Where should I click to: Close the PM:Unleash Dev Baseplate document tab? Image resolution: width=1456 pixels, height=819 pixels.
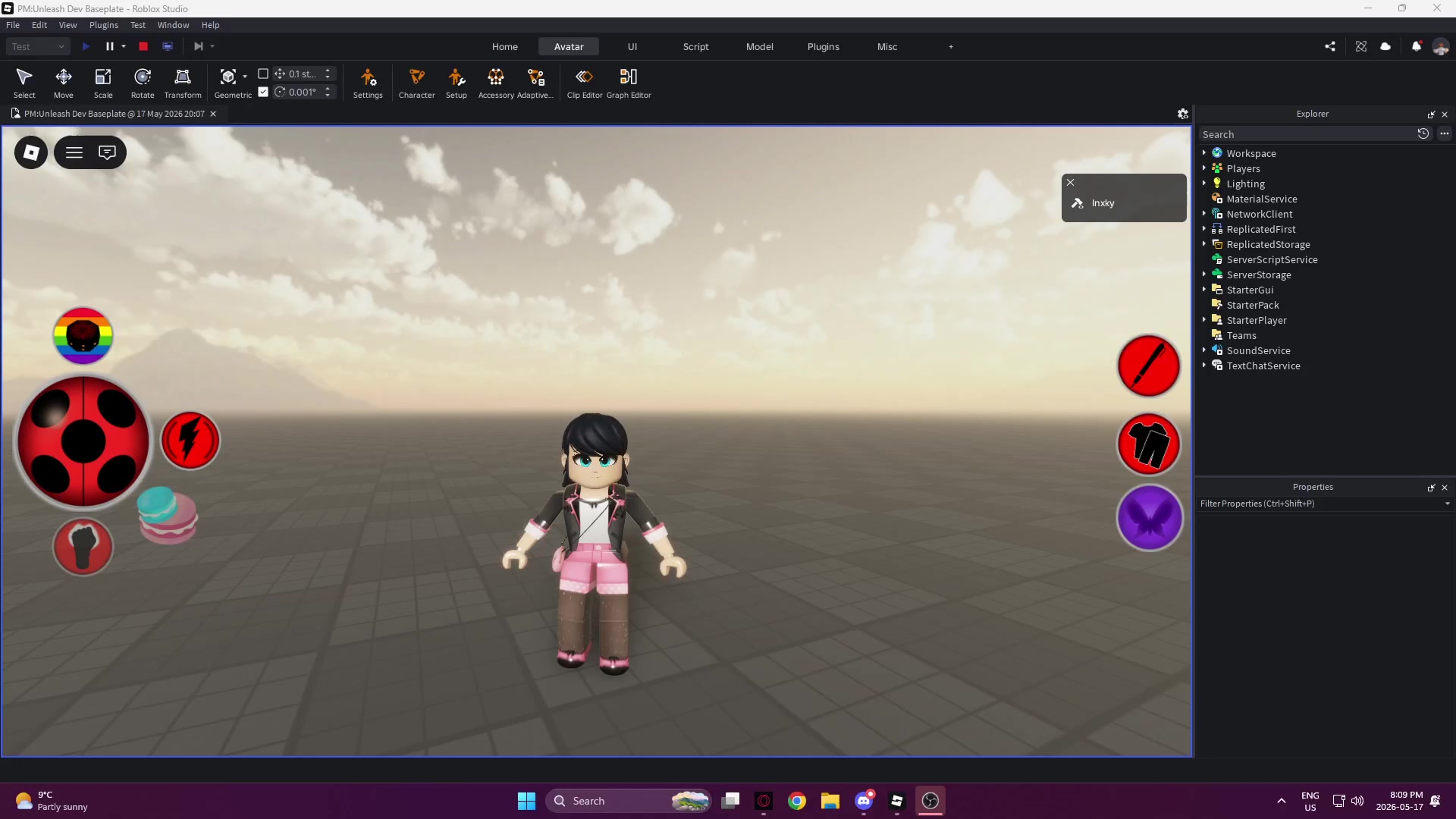(213, 114)
